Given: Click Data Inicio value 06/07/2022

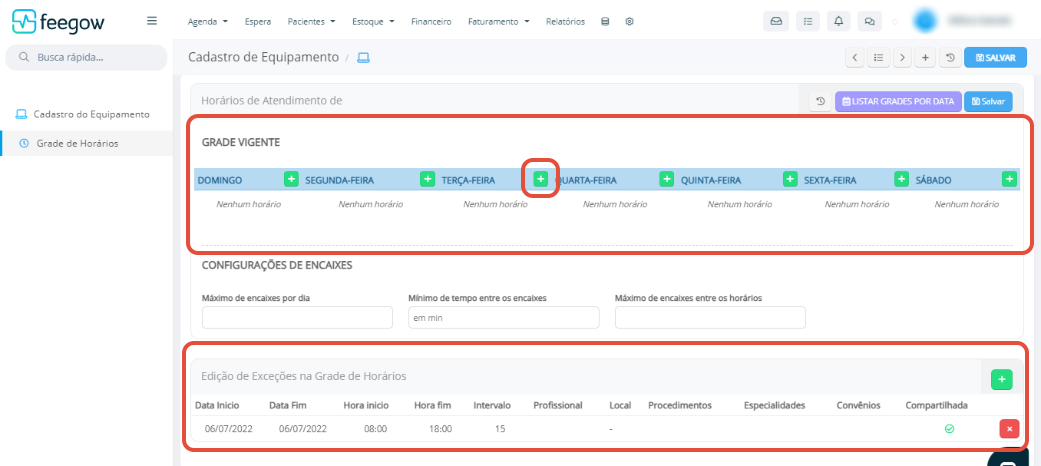Looking at the screenshot, I should point(229,429).
